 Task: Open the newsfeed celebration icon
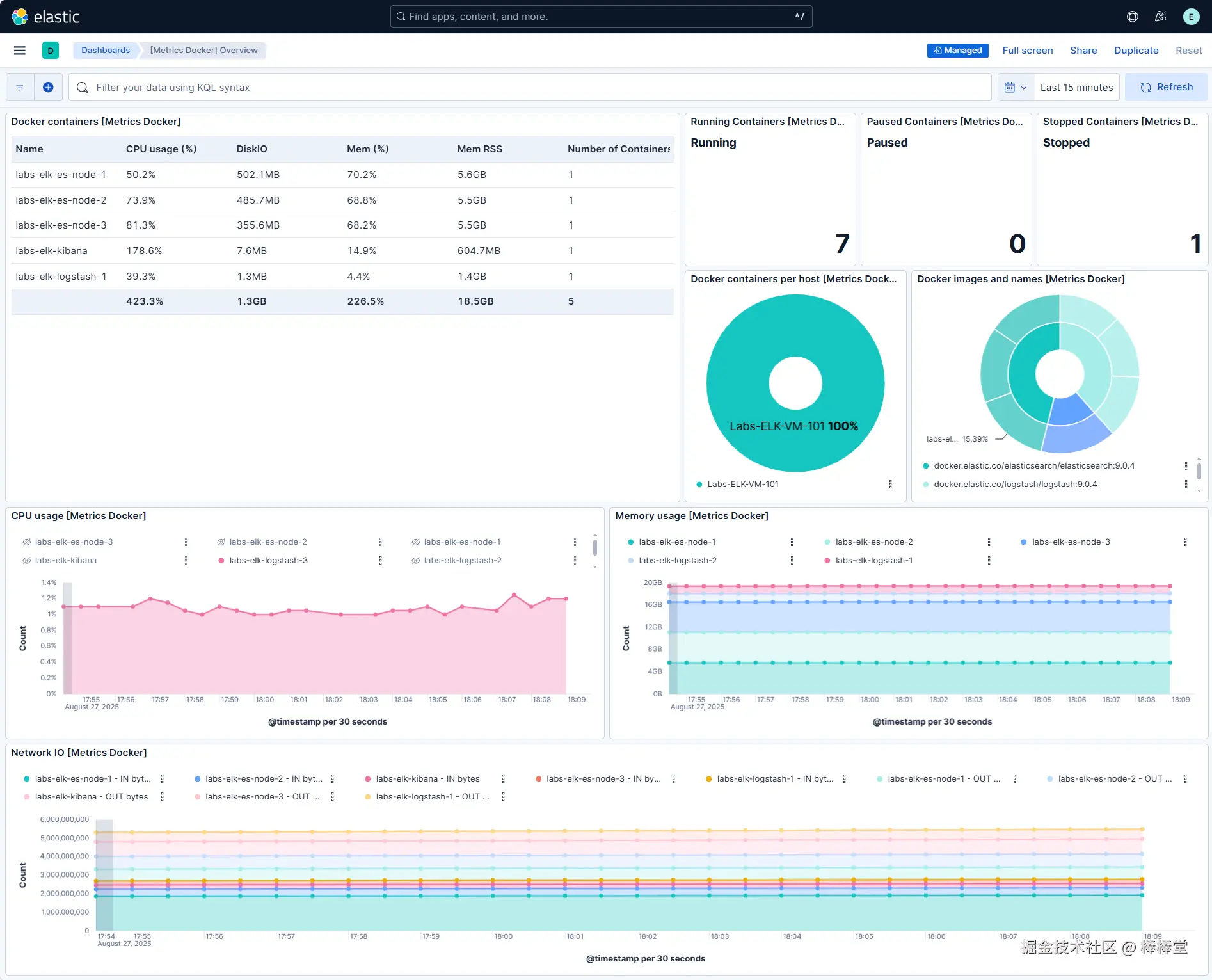[1160, 17]
